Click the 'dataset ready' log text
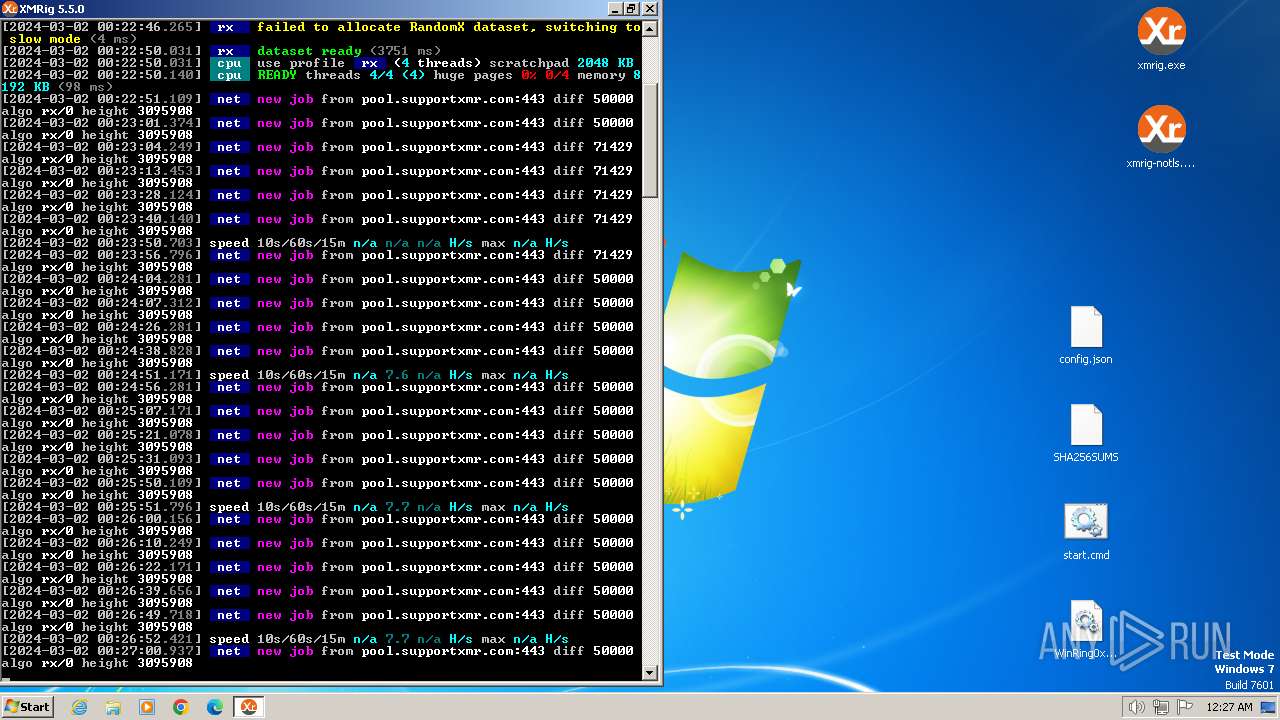Screen dimensions: 1280x720 [x=309, y=51]
